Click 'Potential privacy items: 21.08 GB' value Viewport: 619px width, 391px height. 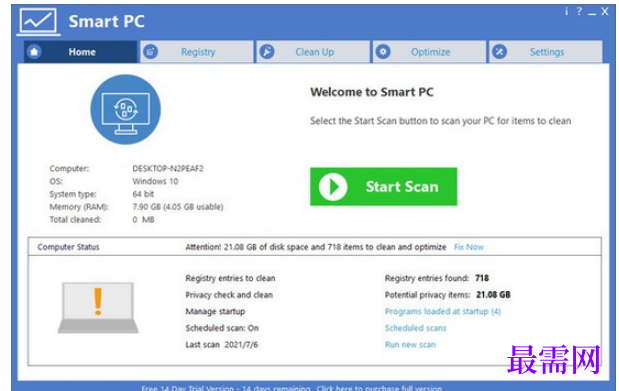447,295
